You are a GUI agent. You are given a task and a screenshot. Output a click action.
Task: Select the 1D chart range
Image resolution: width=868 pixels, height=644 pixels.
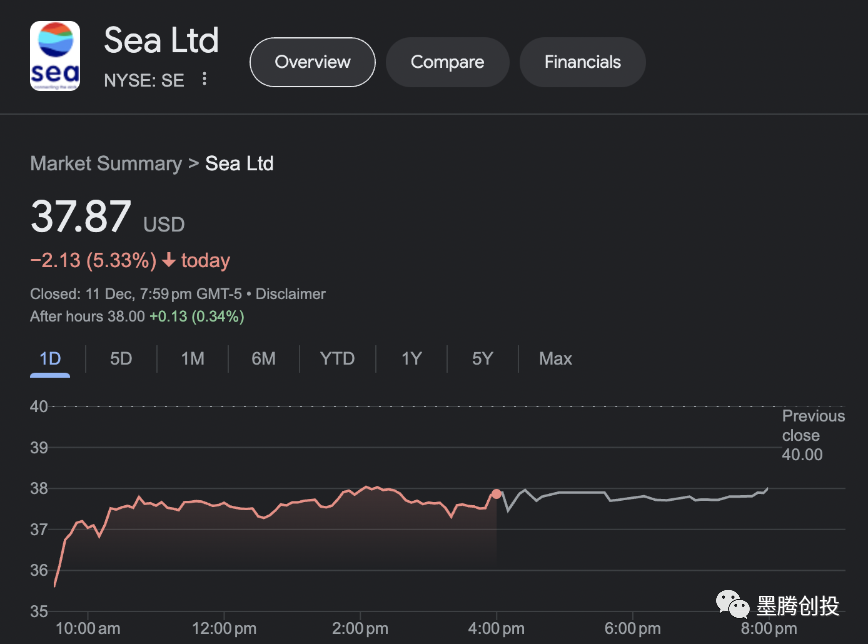click(x=50, y=359)
